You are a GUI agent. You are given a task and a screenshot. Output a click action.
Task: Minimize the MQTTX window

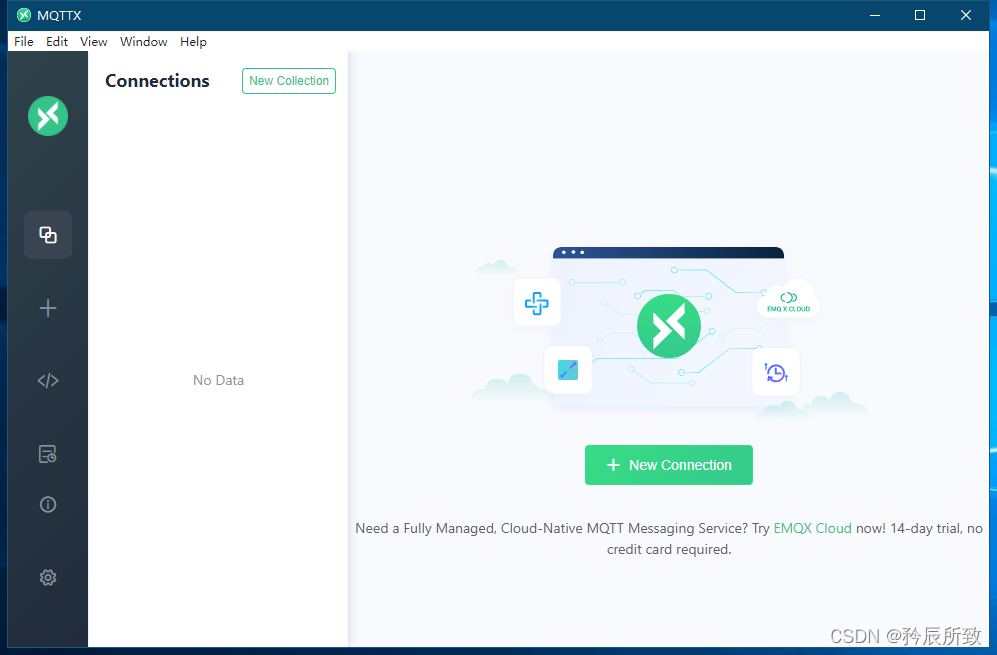point(875,15)
